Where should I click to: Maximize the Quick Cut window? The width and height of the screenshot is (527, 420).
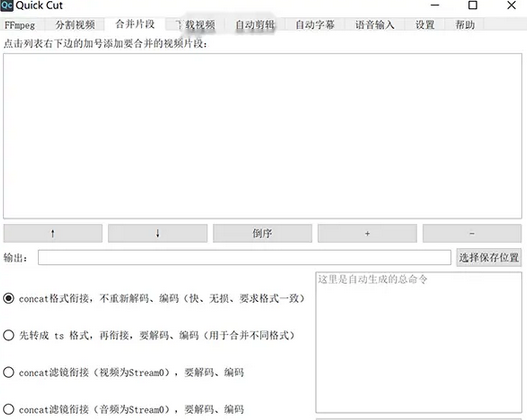pos(473,5)
